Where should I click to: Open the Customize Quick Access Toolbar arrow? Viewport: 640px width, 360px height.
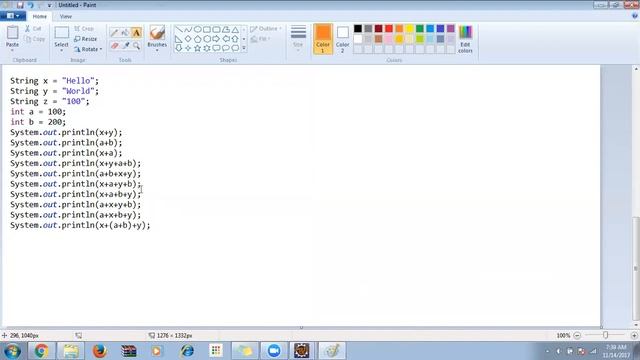coord(49,5)
